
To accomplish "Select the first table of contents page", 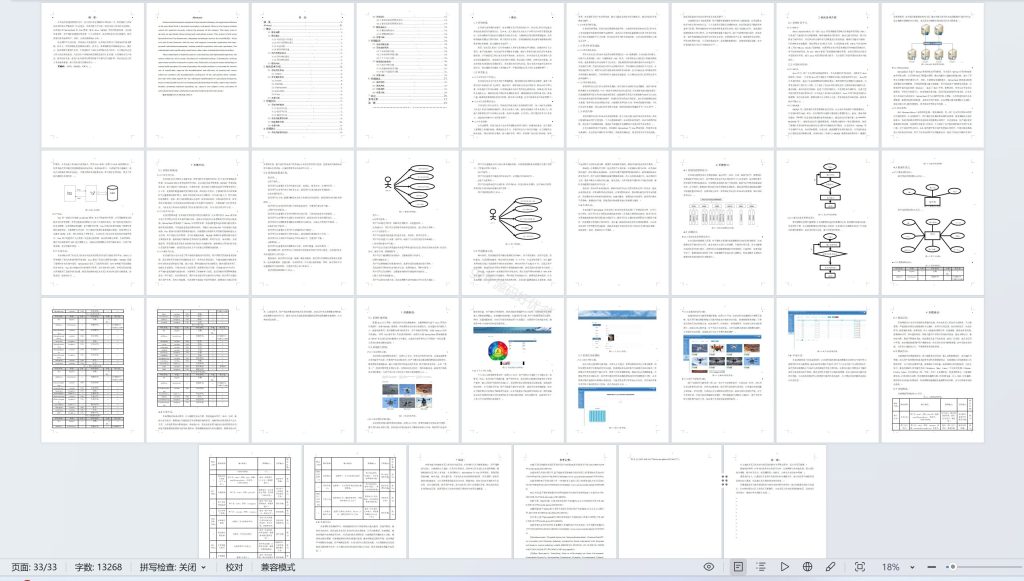I will (x=302, y=75).
